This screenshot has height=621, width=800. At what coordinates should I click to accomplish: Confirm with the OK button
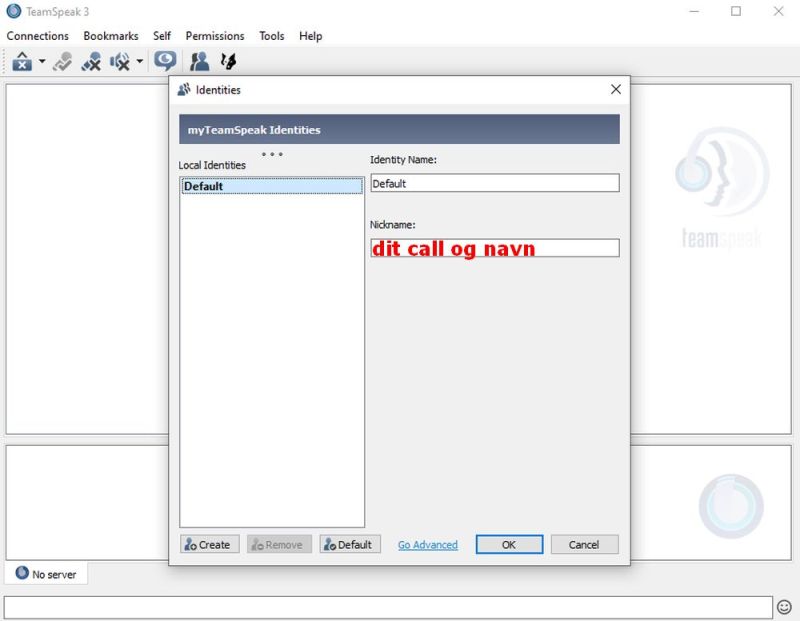coord(509,544)
